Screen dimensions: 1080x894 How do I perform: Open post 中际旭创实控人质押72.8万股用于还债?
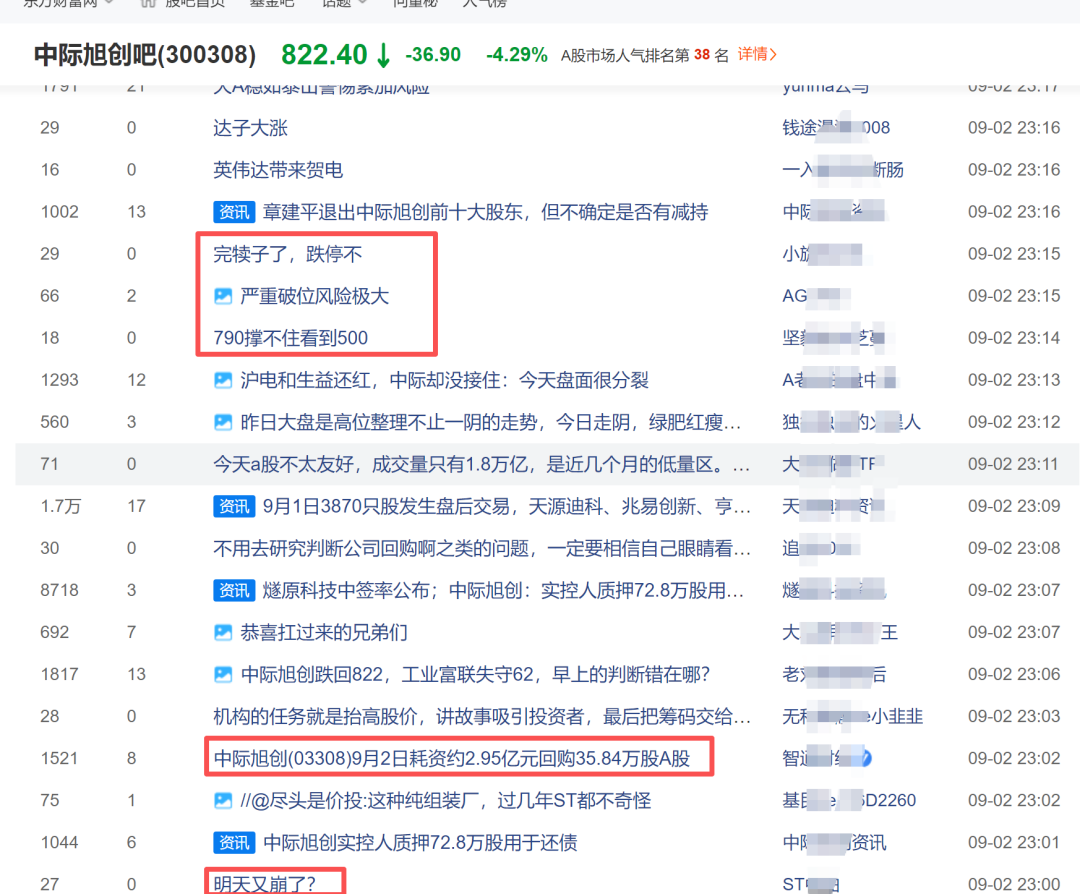pyautogui.click(x=420, y=842)
